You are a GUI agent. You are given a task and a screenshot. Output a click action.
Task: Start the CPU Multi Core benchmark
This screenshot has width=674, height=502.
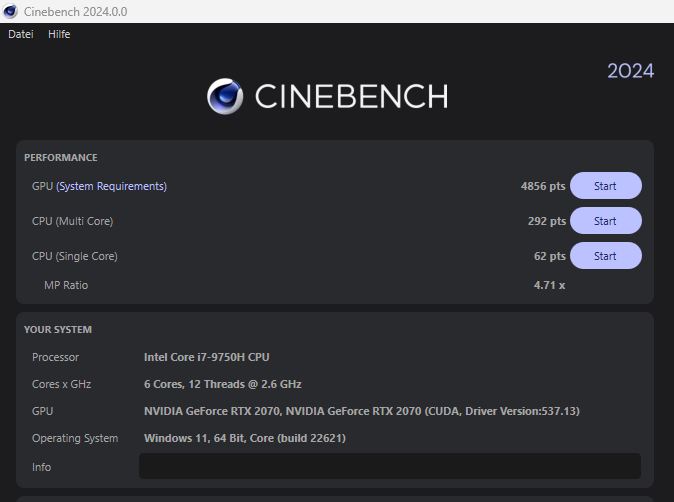(606, 221)
